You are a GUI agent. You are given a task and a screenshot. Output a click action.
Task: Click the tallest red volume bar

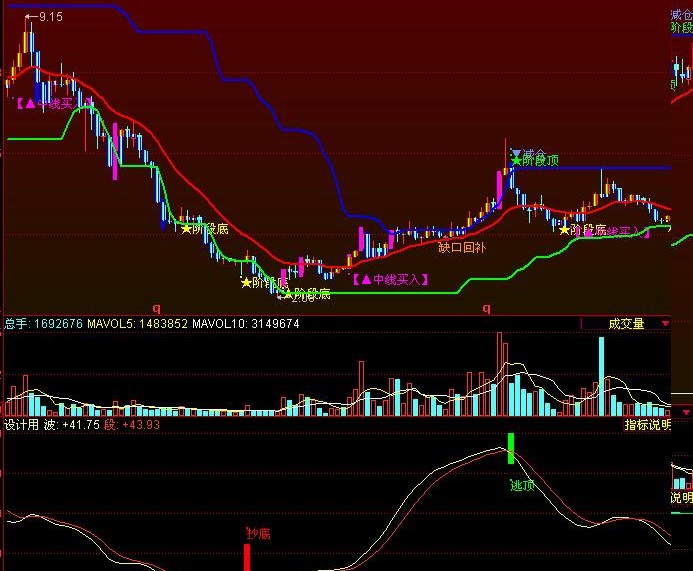499,374
